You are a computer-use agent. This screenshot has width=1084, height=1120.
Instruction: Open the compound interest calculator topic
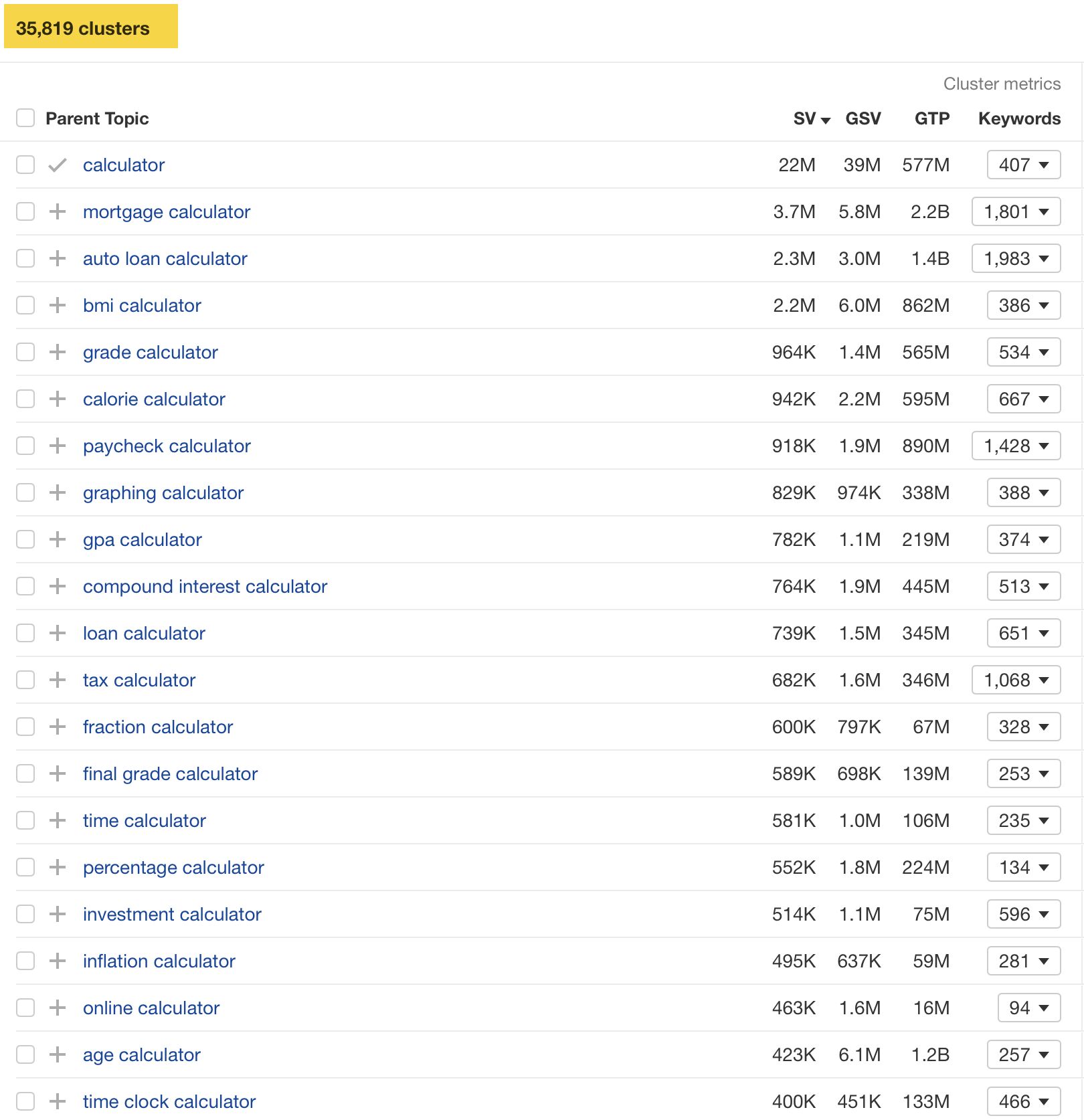[205, 586]
